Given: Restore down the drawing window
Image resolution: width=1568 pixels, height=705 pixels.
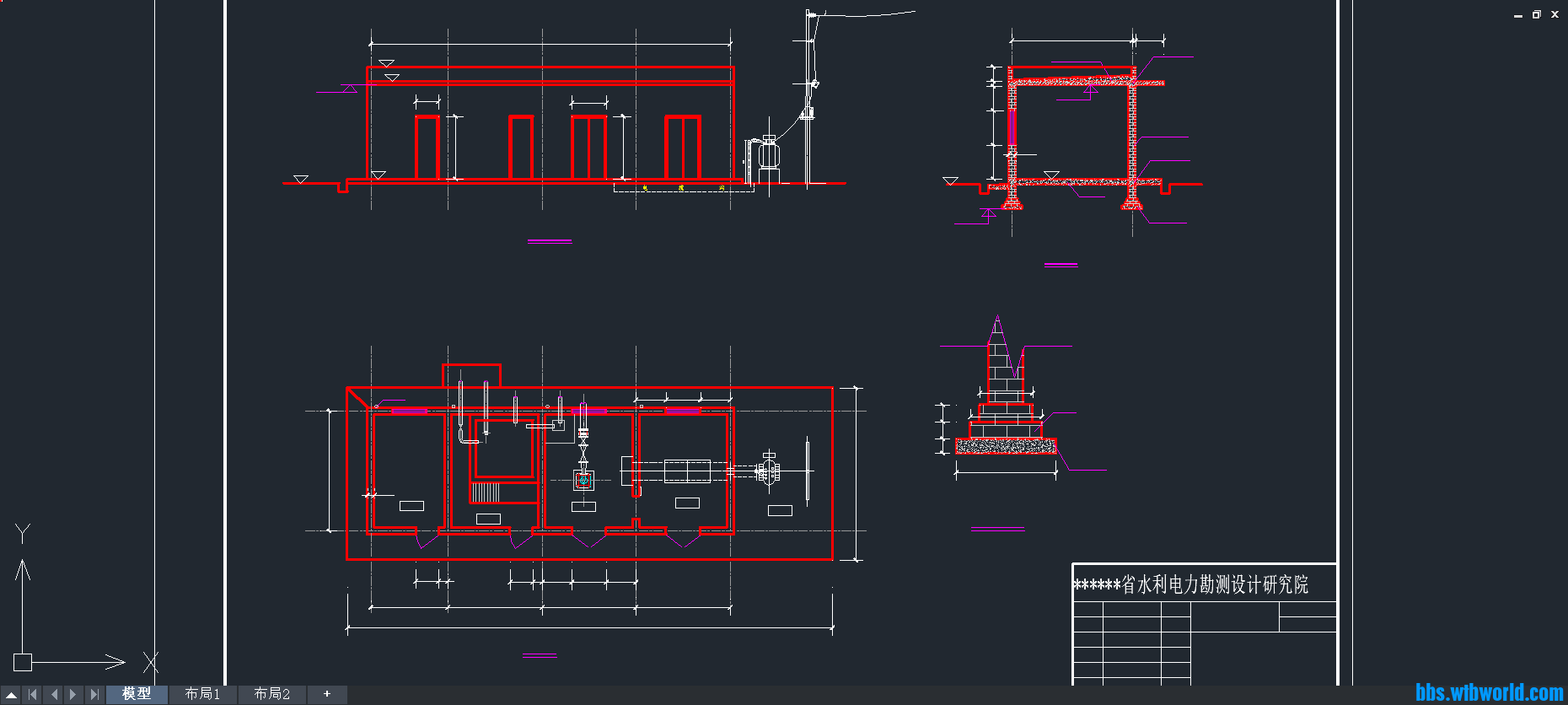Looking at the screenshot, I should (x=1536, y=14).
